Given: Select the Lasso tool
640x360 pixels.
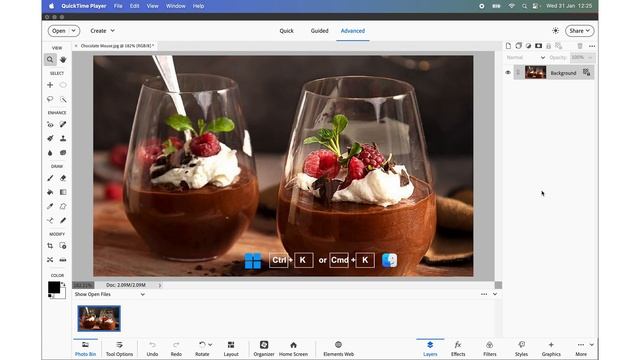Looking at the screenshot, I should [50, 99].
